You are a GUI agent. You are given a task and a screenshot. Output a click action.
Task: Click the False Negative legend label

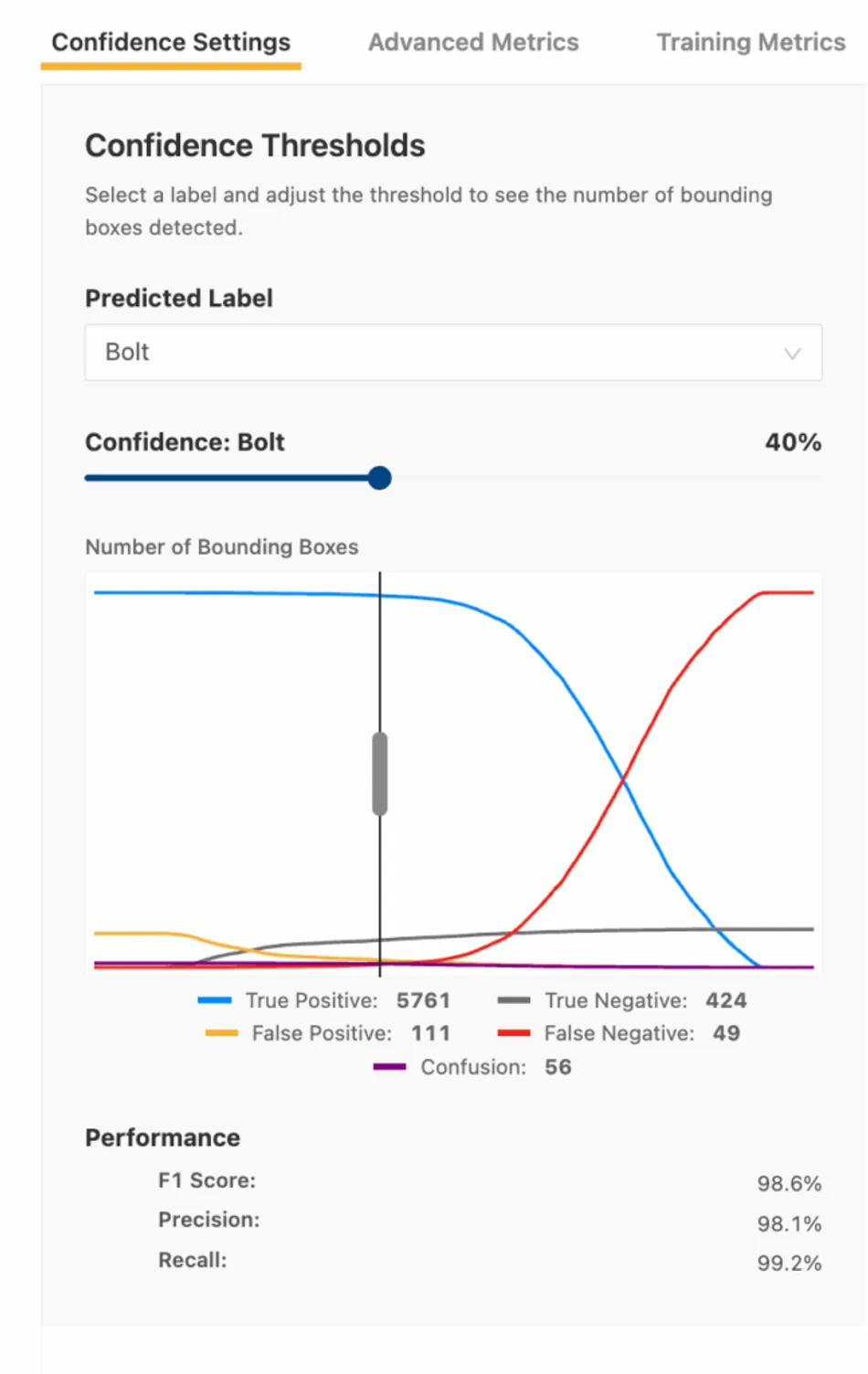[x=619, y=1033]
